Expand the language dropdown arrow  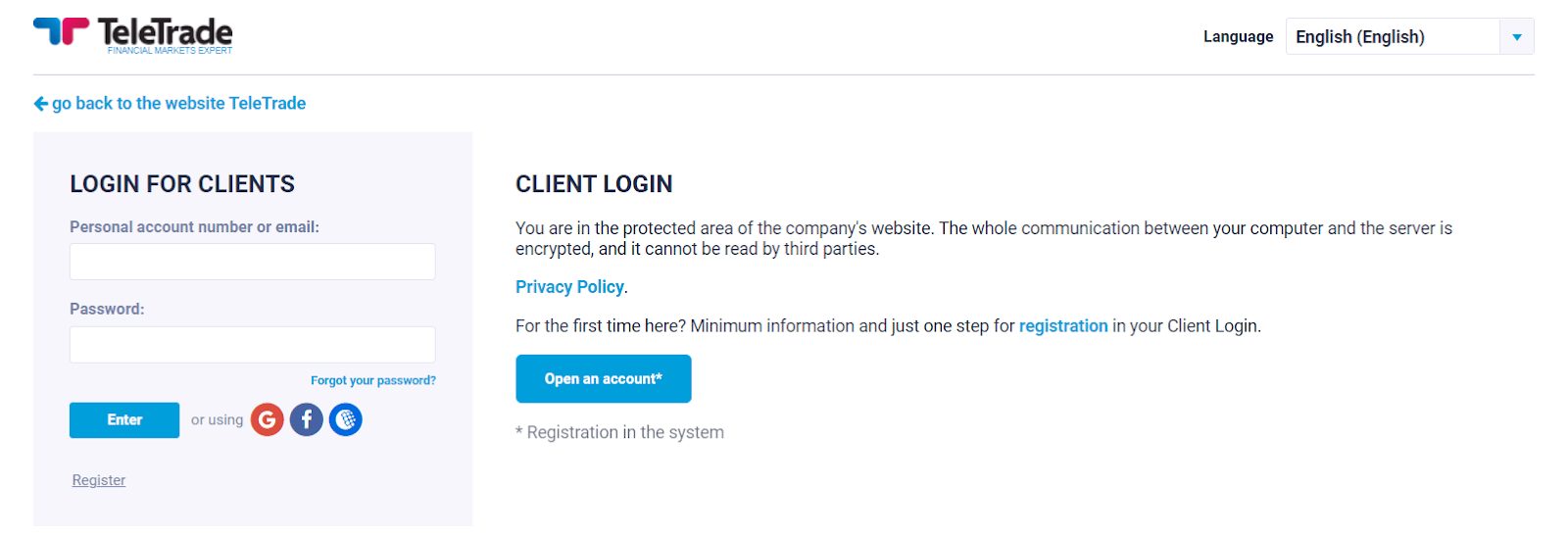1517,37
